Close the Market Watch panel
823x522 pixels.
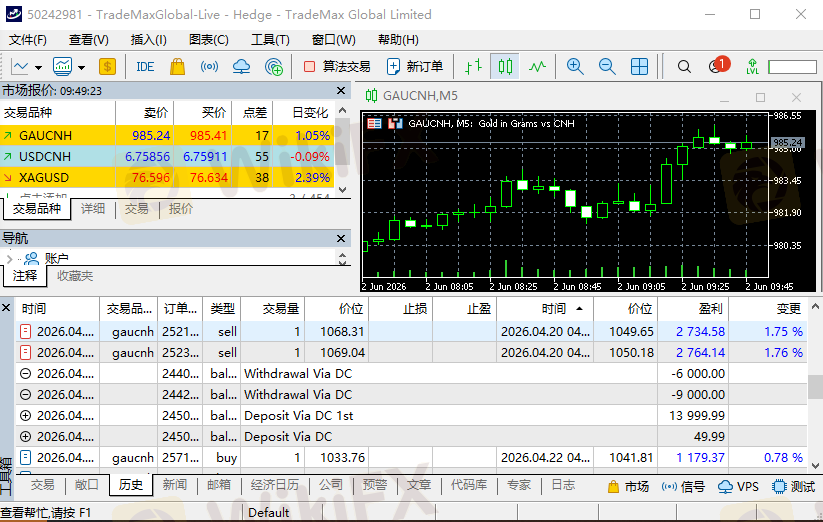click(x=341, y=91)
